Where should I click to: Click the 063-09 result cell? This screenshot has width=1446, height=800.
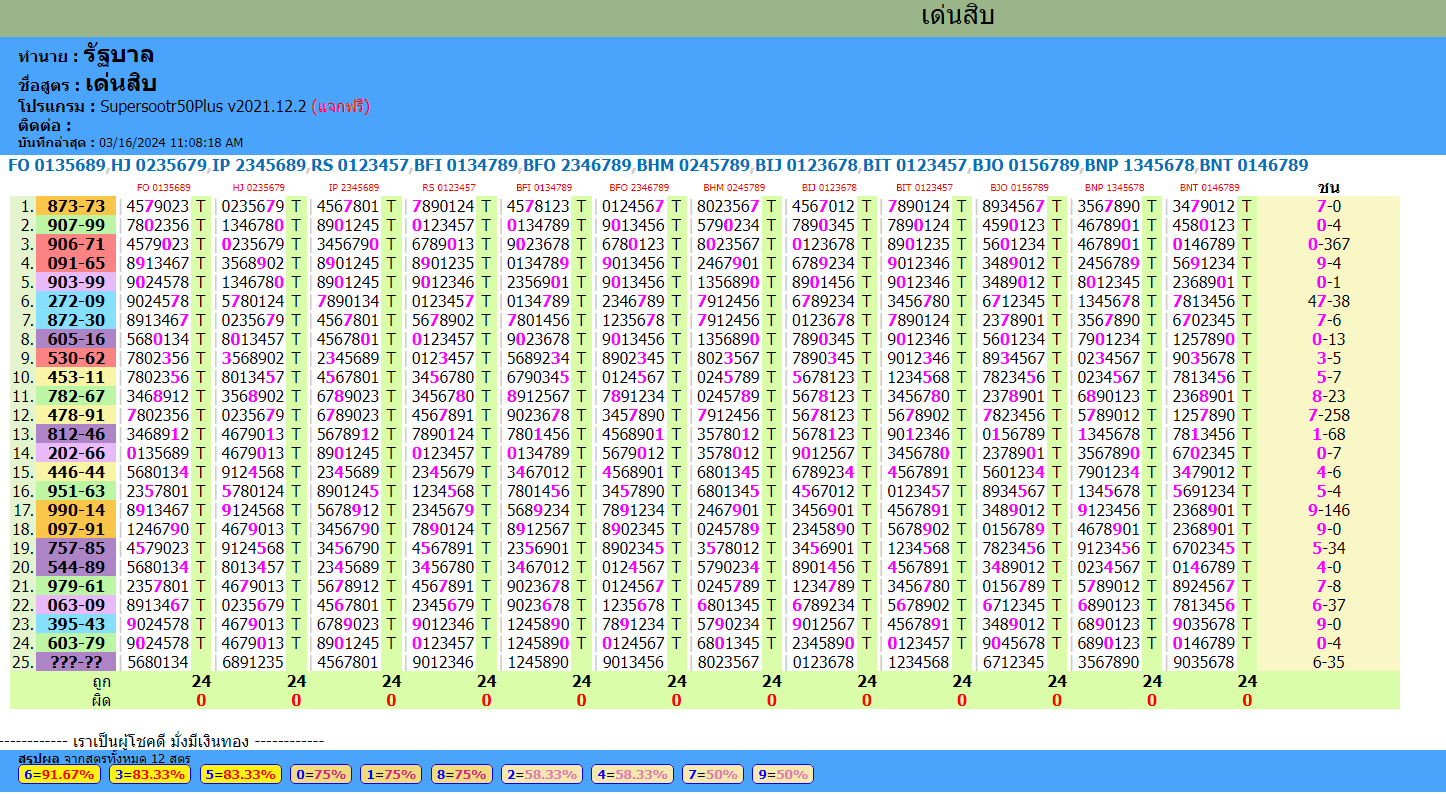coord(76,605)
